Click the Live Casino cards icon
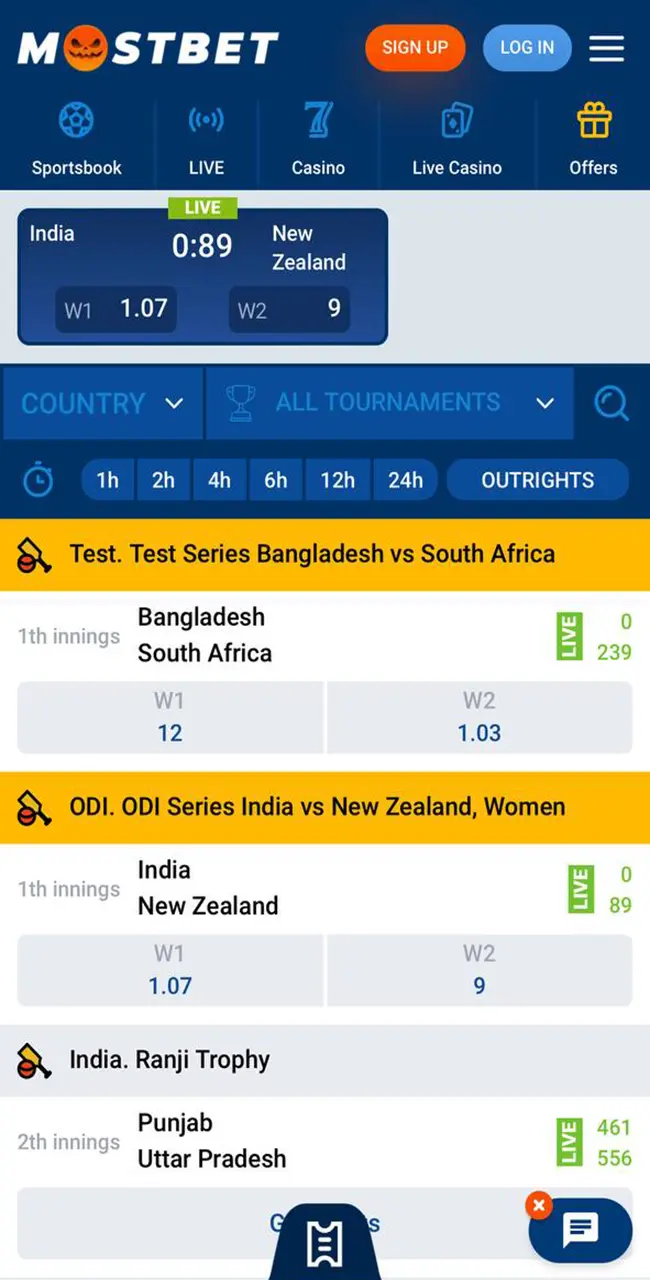This screenshot has width=650, height=1280. 456,118
